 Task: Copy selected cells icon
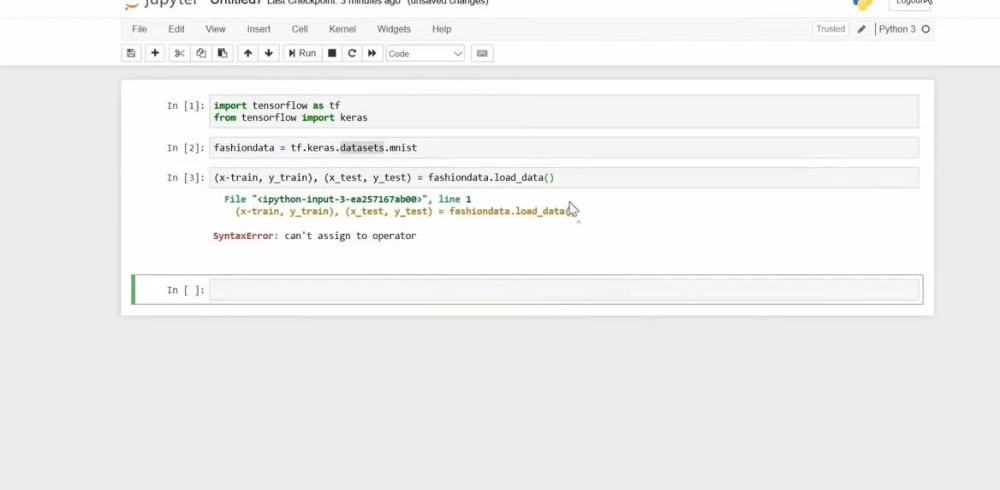(201, 54)
